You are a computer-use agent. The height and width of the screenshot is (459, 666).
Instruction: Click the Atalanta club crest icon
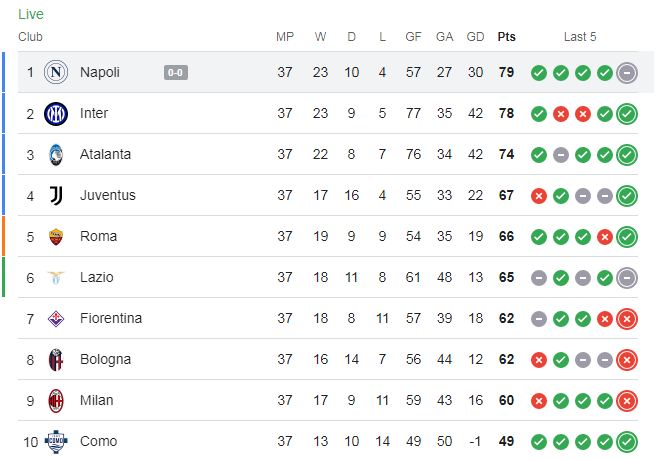click(56, 154)
